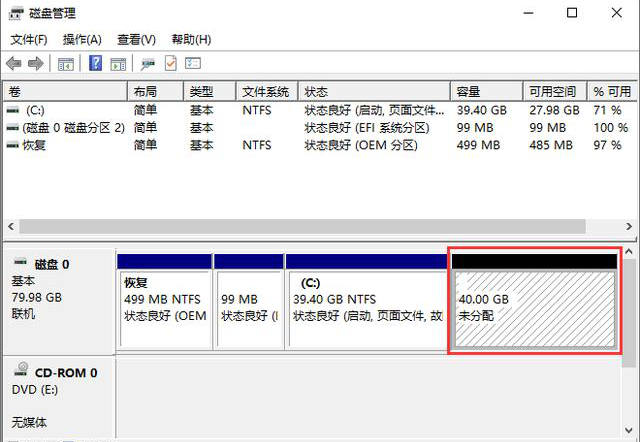The image size is (640, 442).
Task: Click the show/hide action pane icon
Action: [118, 64]
